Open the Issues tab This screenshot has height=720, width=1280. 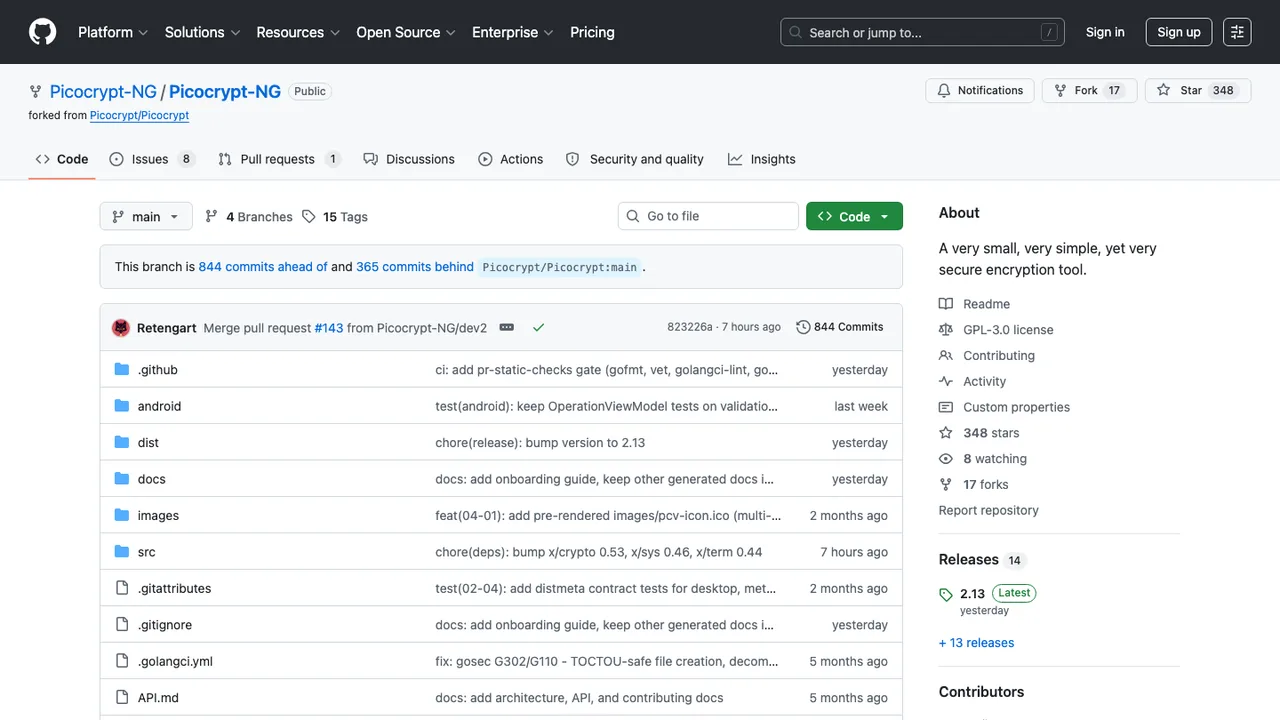pyautogui.click(x=152, y=159)
